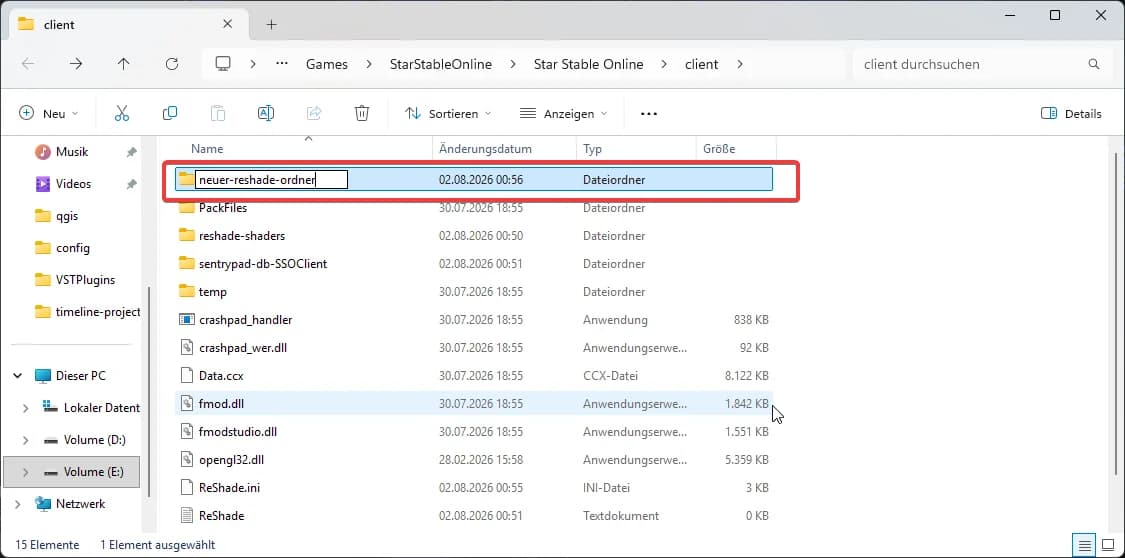Select Musik in the navigation pane

pyautogui.click(x=72, y=152)
